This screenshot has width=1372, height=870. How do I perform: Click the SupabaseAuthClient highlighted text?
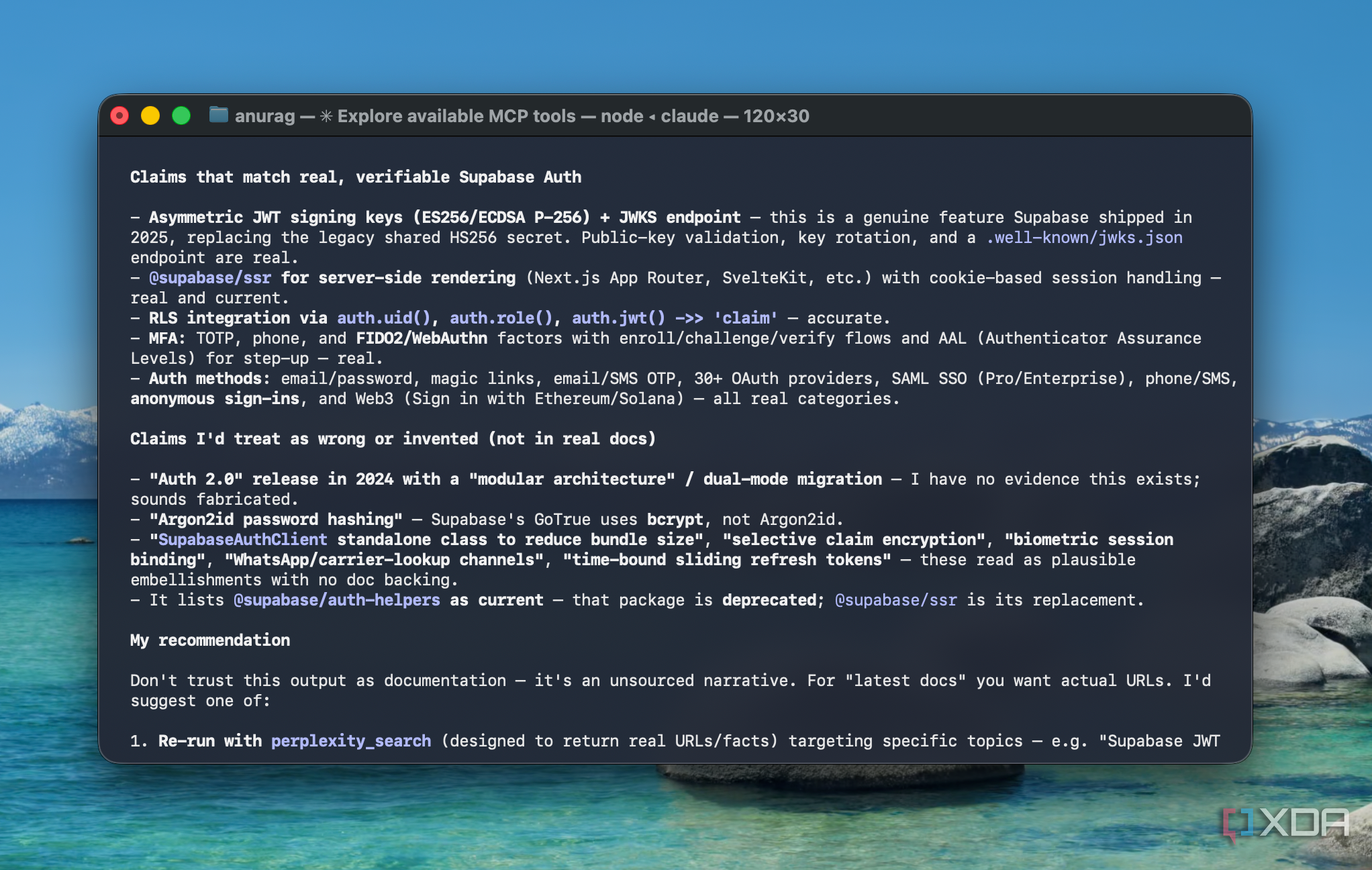[242, 540]
